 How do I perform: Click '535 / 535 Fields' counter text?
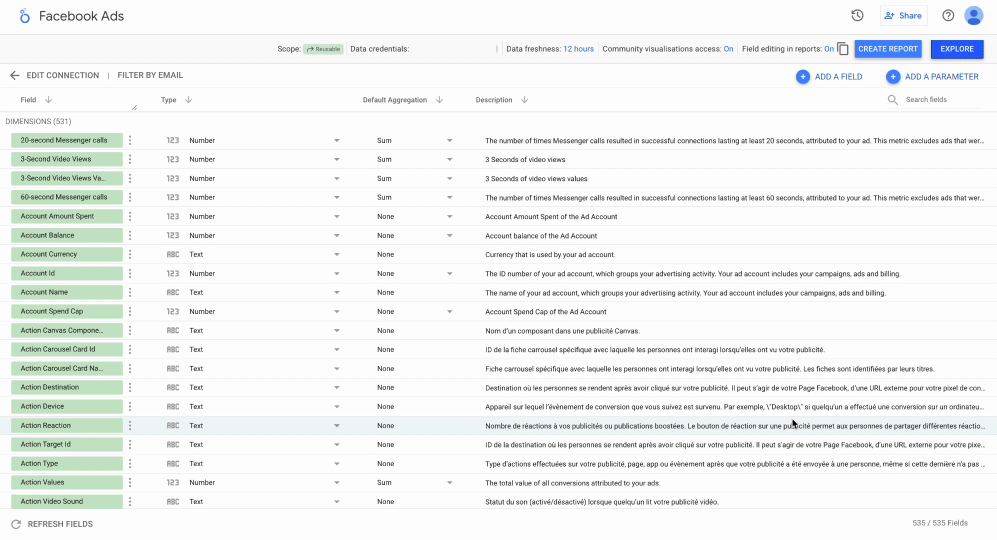pos(940,523)
